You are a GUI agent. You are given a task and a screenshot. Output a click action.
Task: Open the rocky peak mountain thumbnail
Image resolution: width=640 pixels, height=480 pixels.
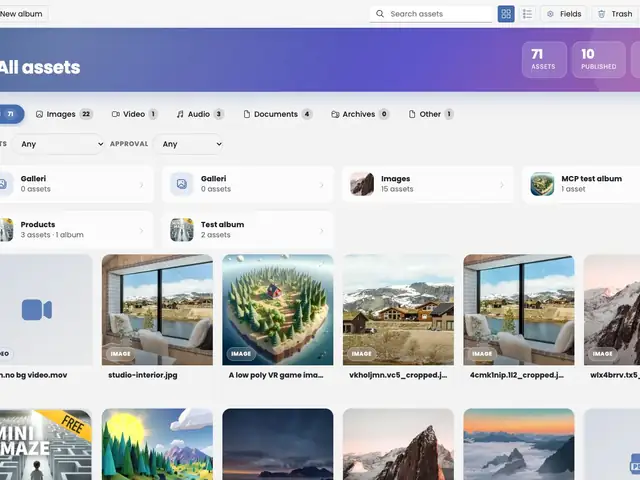pyautogui.click(x=398, y=444)
